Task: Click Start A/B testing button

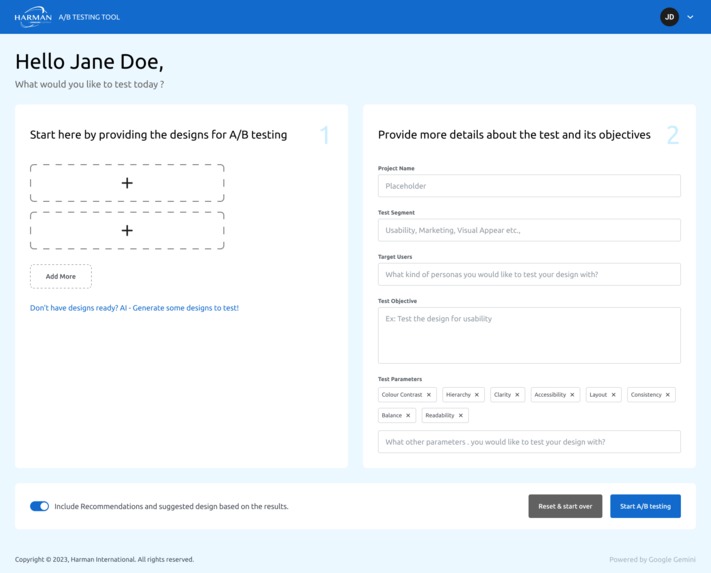Action: [x=645, y=506]
